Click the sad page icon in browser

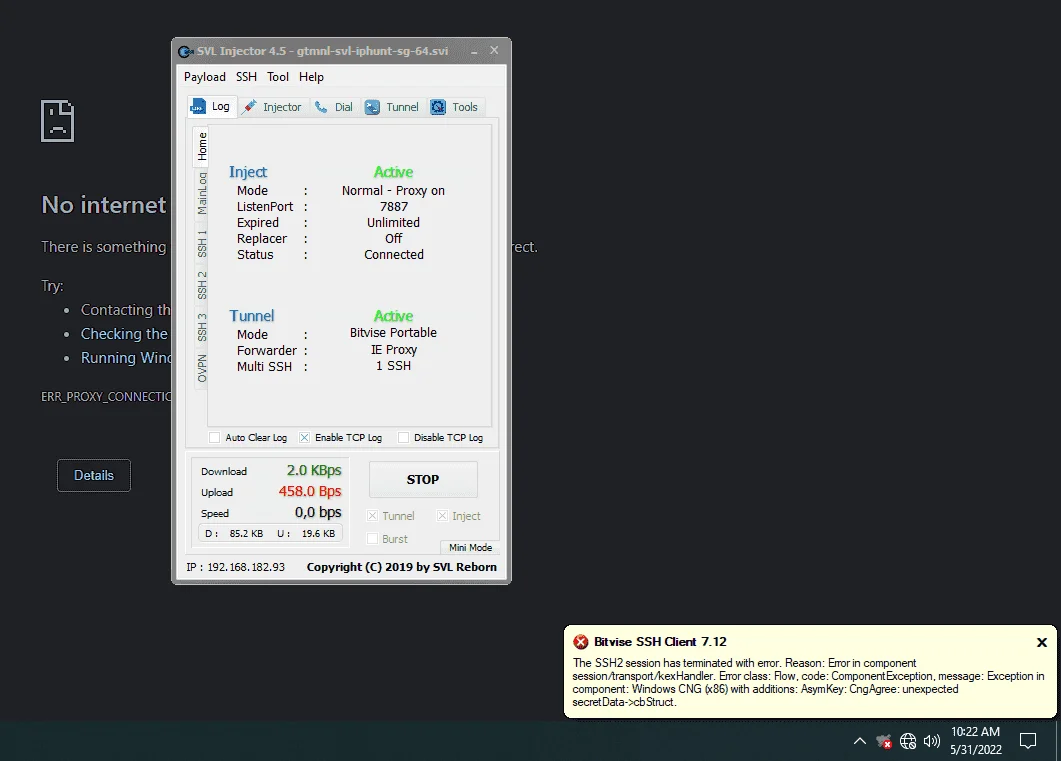click(x=58, y=121)
